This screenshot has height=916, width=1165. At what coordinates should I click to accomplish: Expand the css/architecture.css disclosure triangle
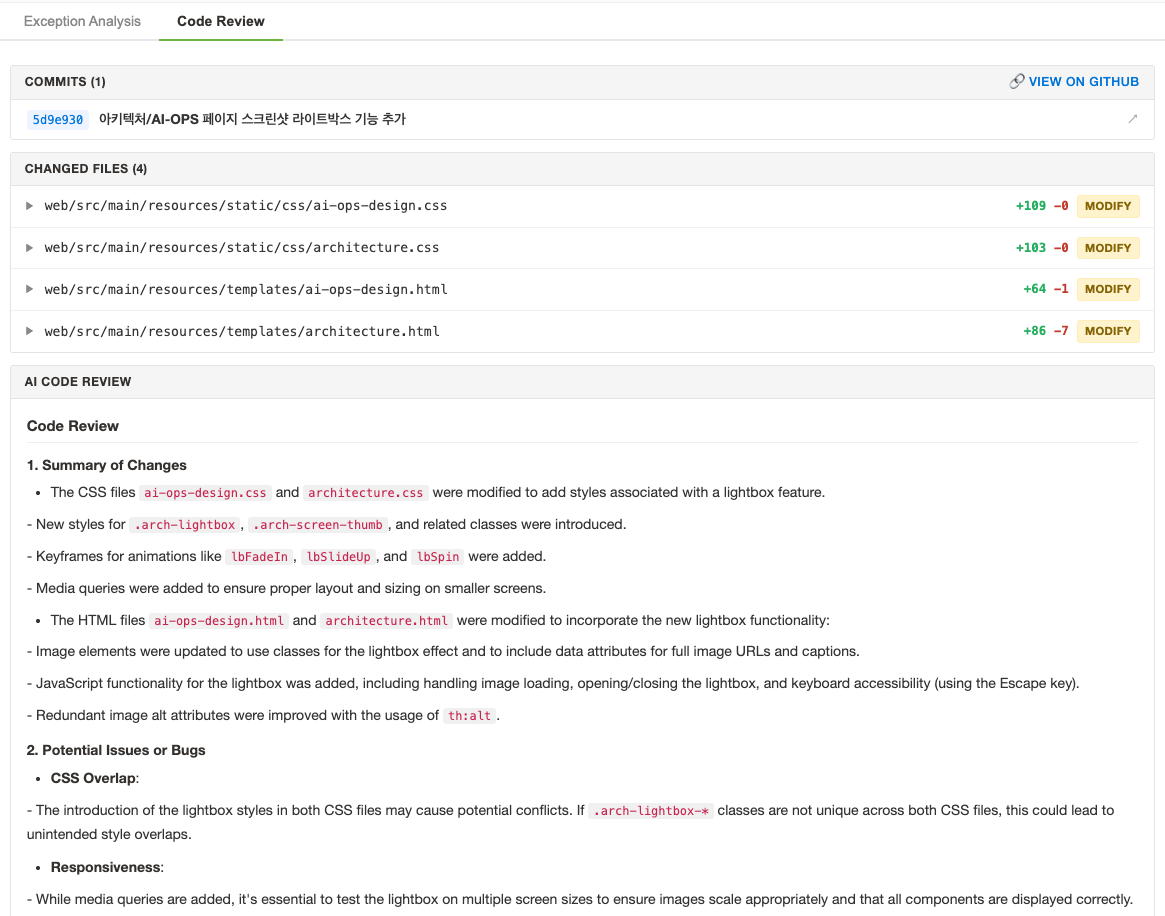[x=30, y=248]
